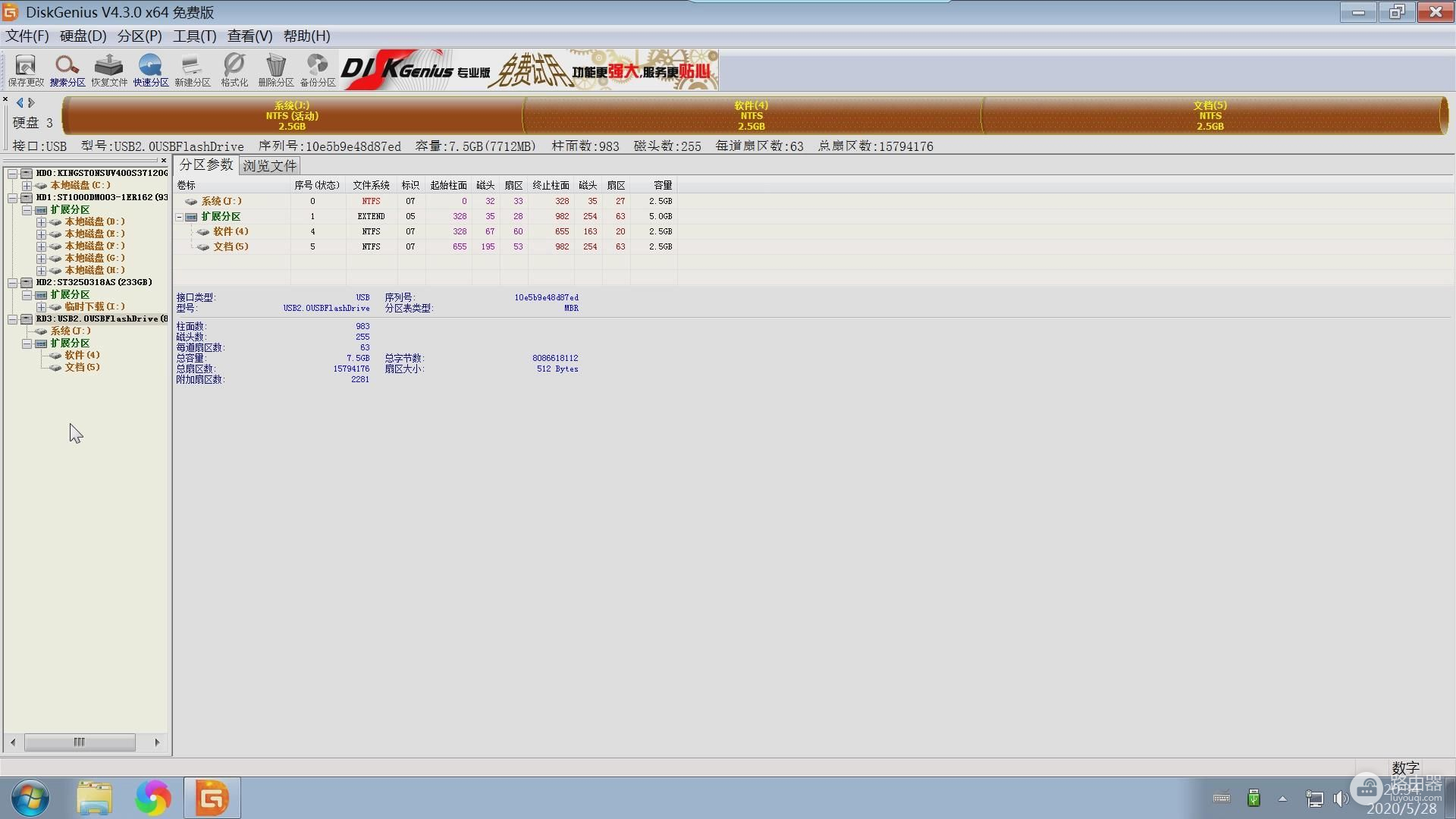Select 软件(4) partition in disk bar

[x=751, y=116]
